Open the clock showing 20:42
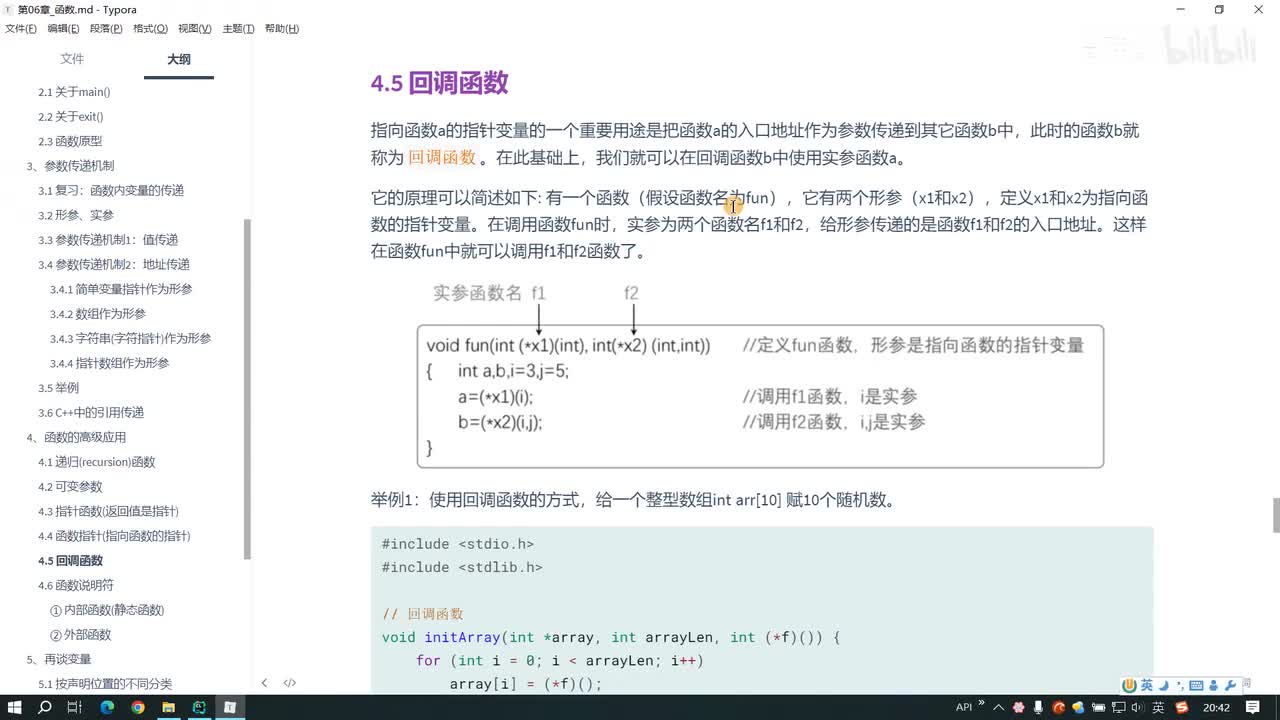Viewport: 1280px width, 720px height. [x=1216, y=707]
